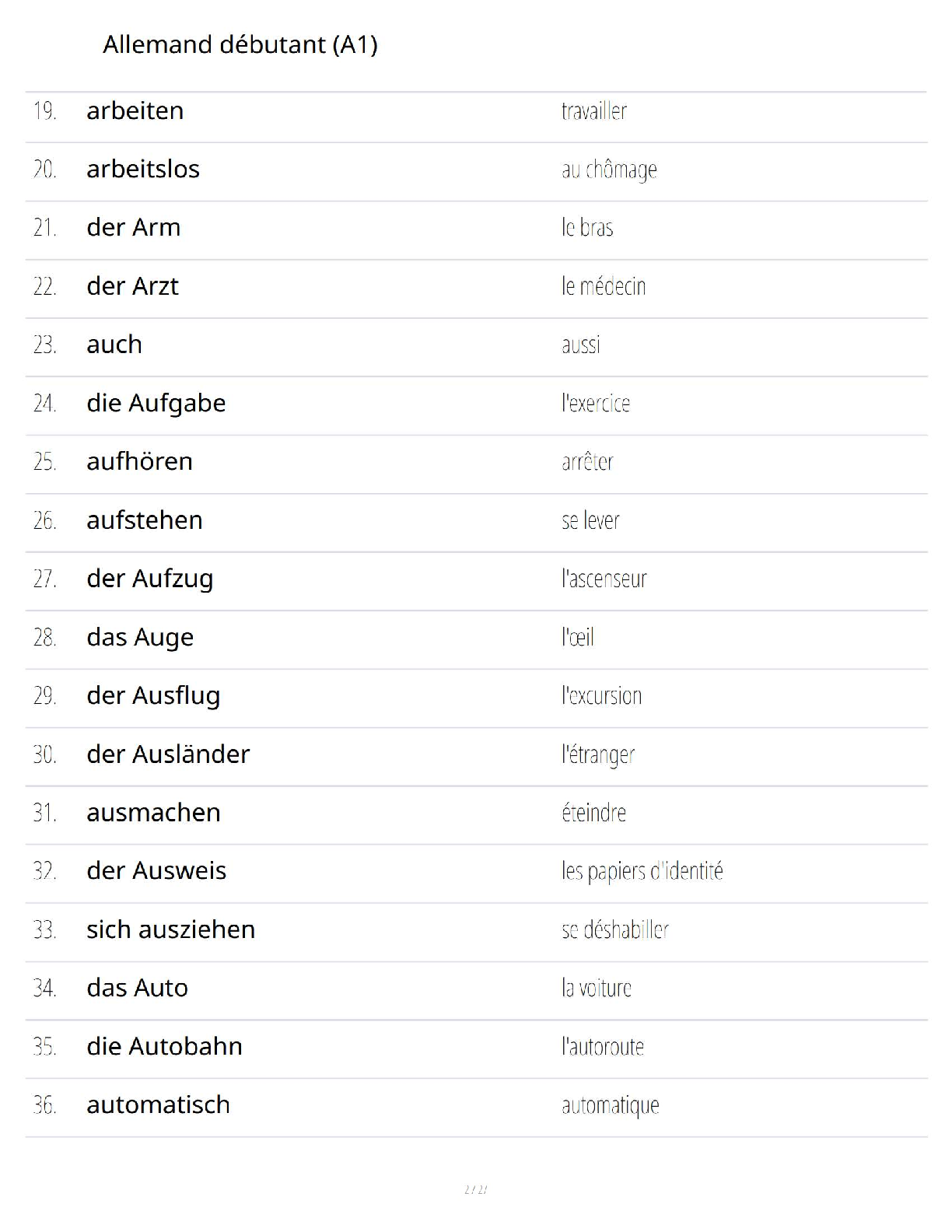Click the translation 'au chômage'
This screenshot has width=952, height=1232.
(x=609, y=170)
